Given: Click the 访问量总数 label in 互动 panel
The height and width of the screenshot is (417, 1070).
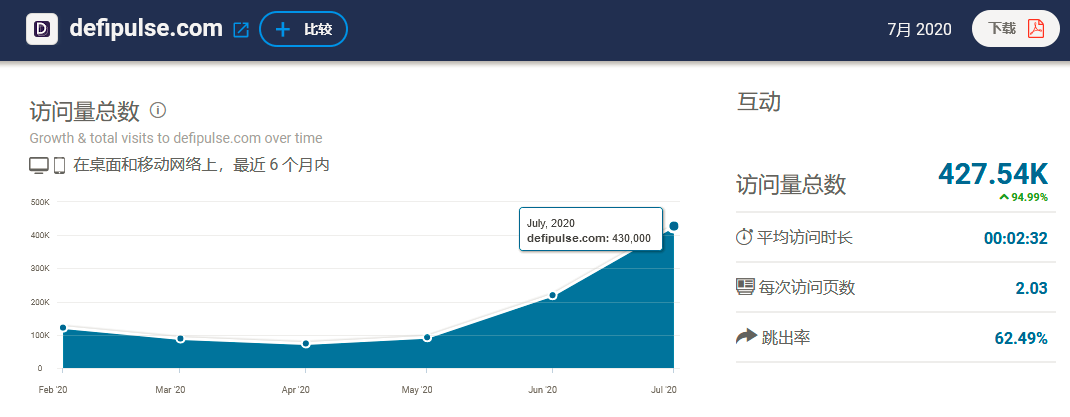Looking at the screenshot, I should (x=791, y=184).
